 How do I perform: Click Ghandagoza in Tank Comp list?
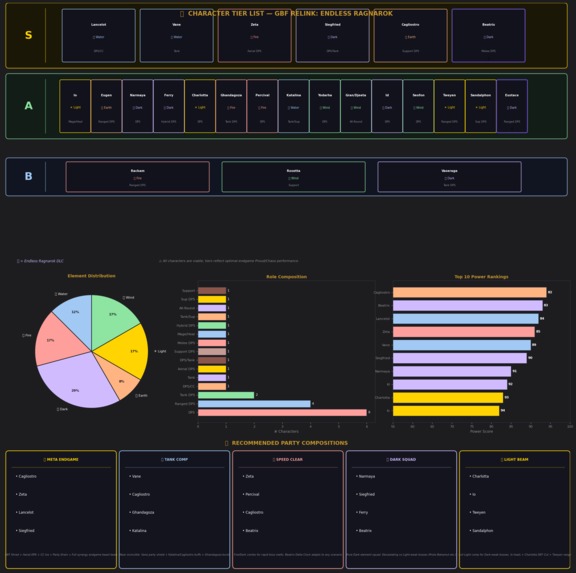click(142, 512)
